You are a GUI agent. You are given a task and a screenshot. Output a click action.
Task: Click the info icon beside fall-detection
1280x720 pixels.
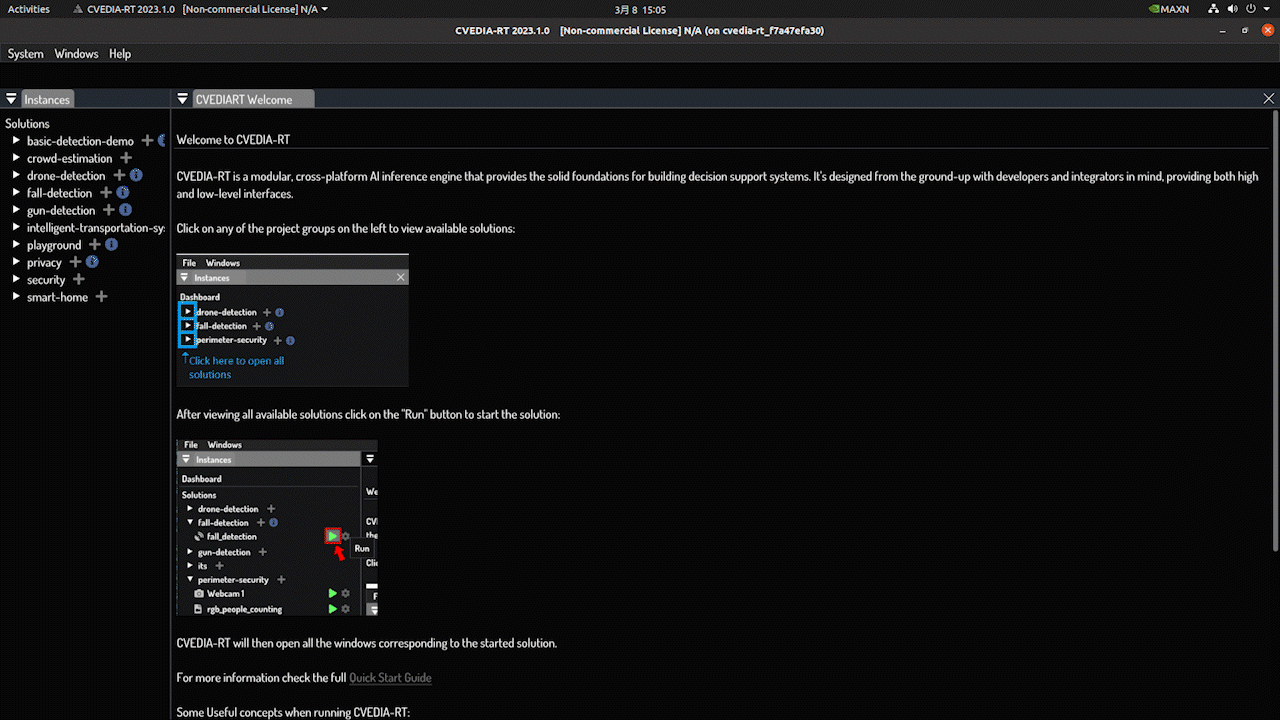coord(122,193)
